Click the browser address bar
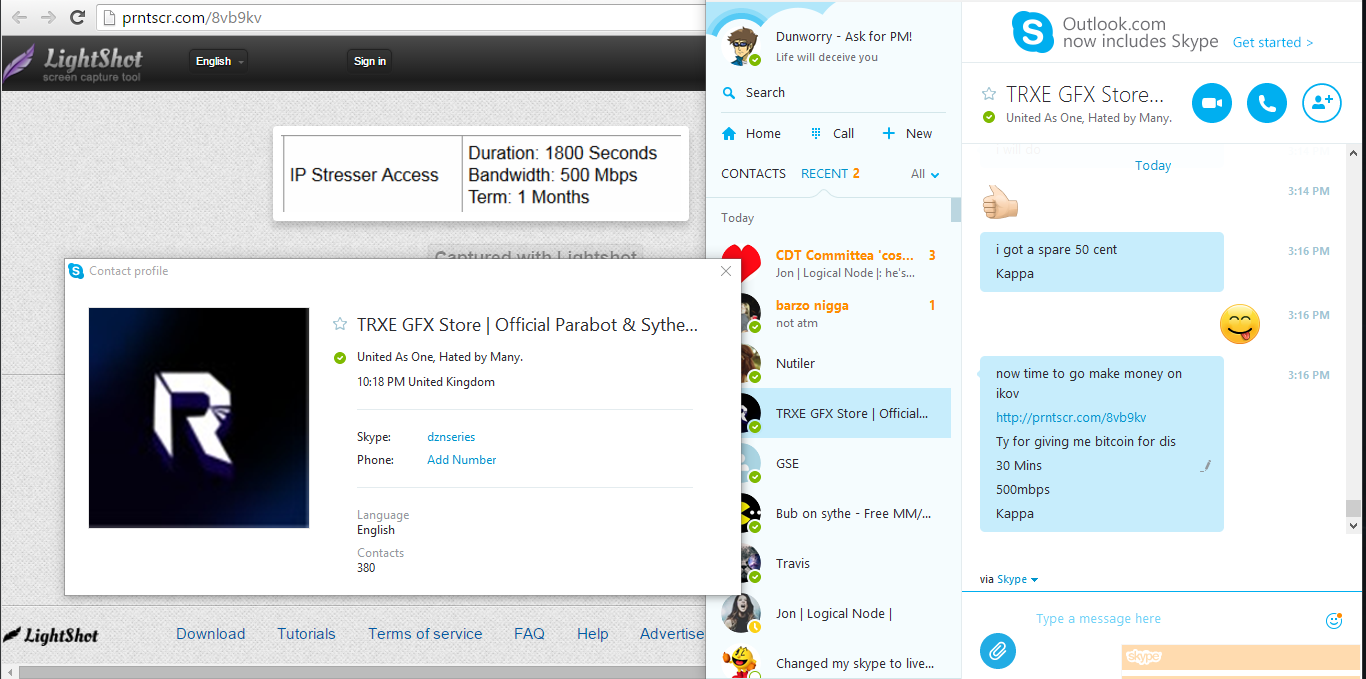 point(400,18)
